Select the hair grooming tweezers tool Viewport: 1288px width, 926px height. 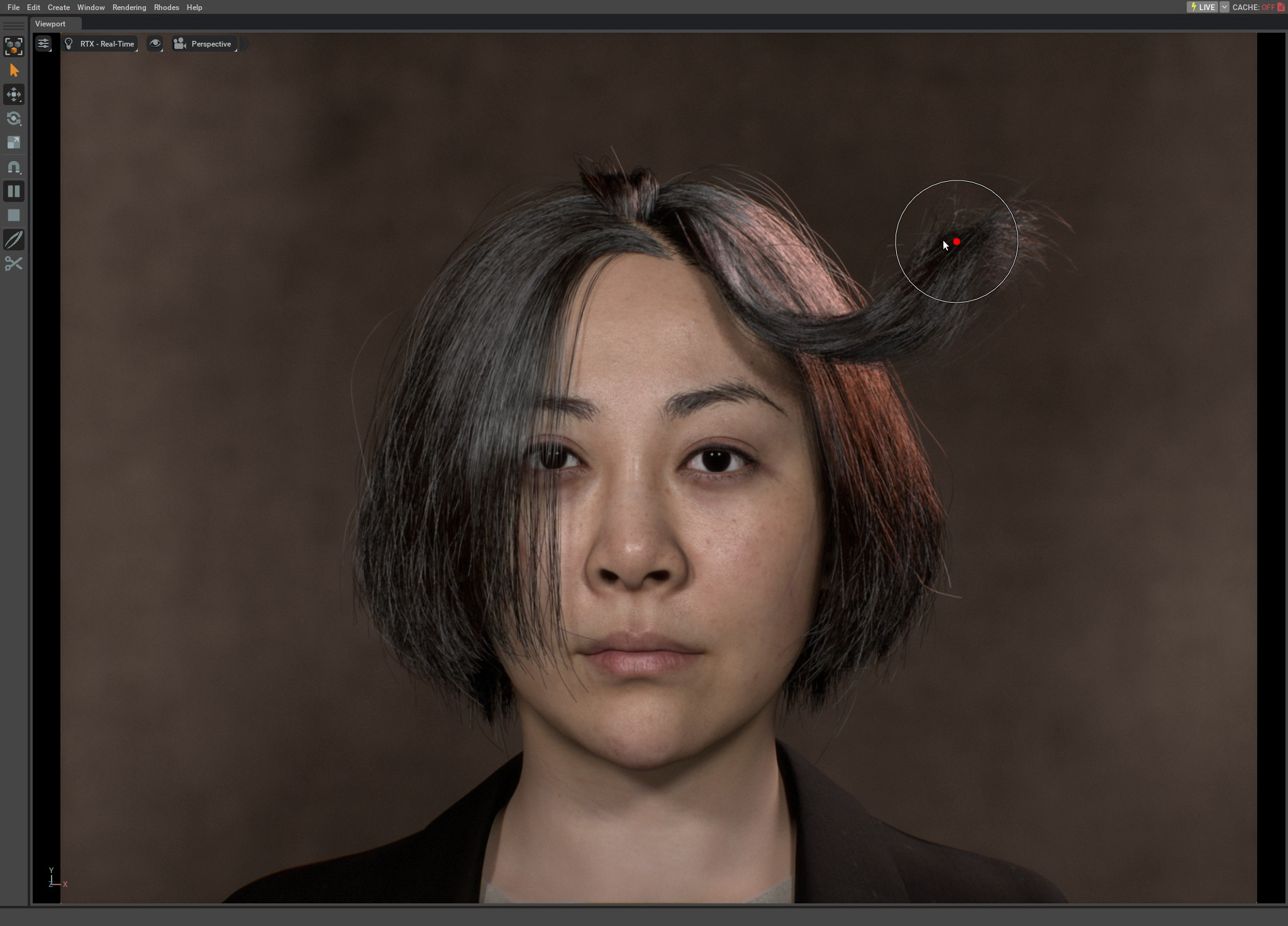(x=14, y=240)
